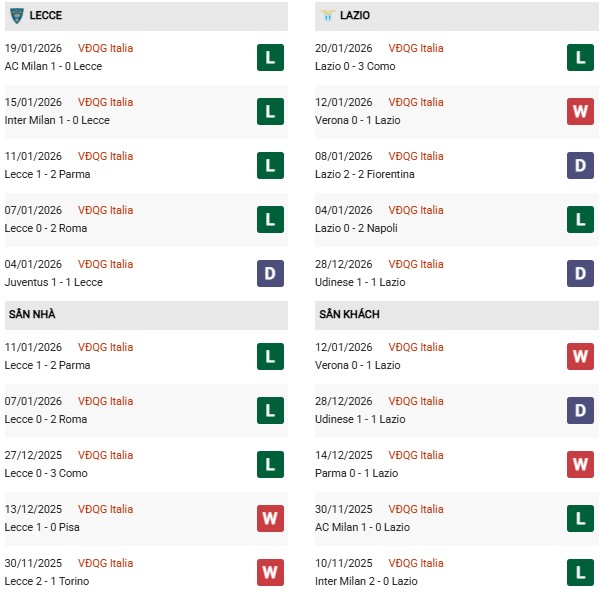Click the Lazio team crest icon

click(329, 16)
